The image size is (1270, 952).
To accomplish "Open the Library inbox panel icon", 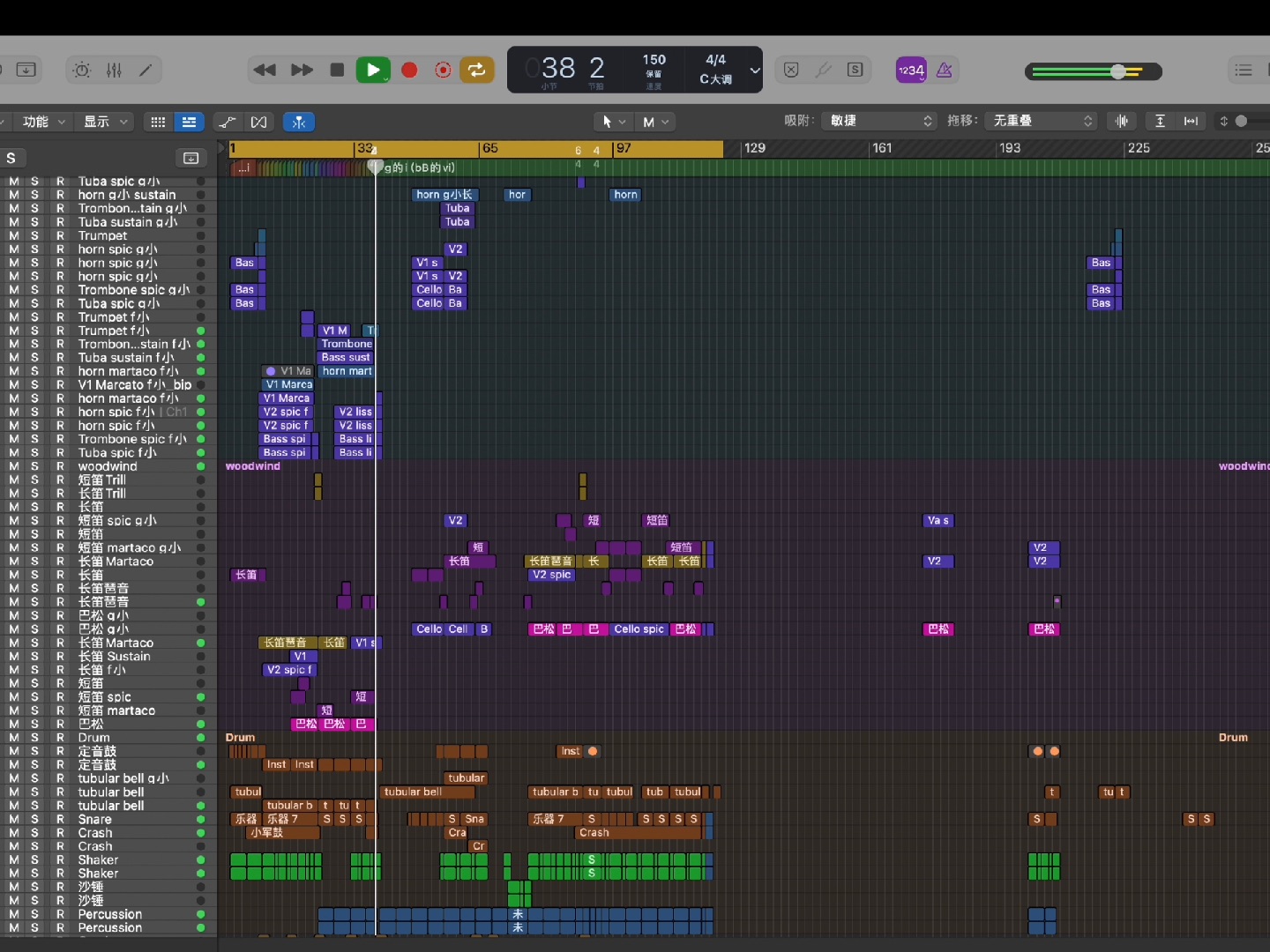I will coord(26,70).
